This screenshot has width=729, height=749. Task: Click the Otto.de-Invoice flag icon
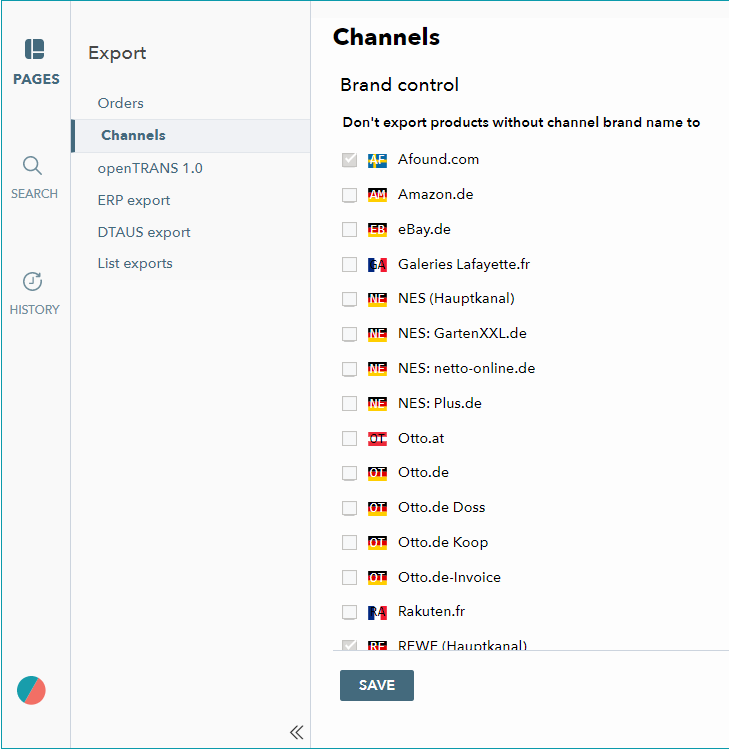pyautogui.click(x=377, y=578)
